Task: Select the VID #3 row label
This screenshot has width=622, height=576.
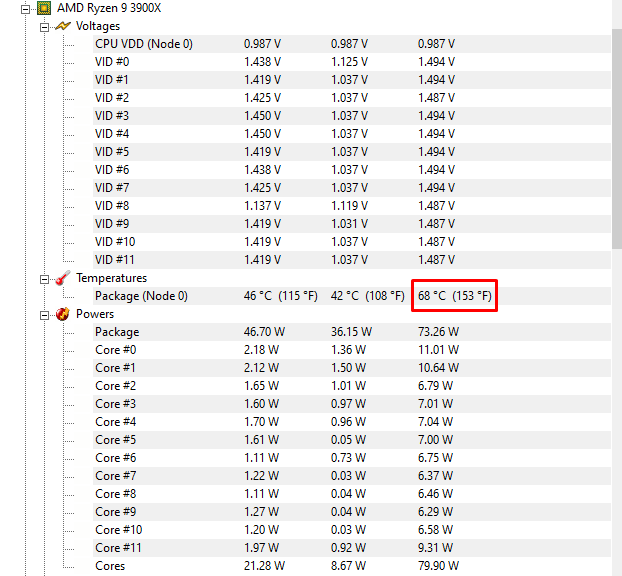Action: click(x=112, y=116)
